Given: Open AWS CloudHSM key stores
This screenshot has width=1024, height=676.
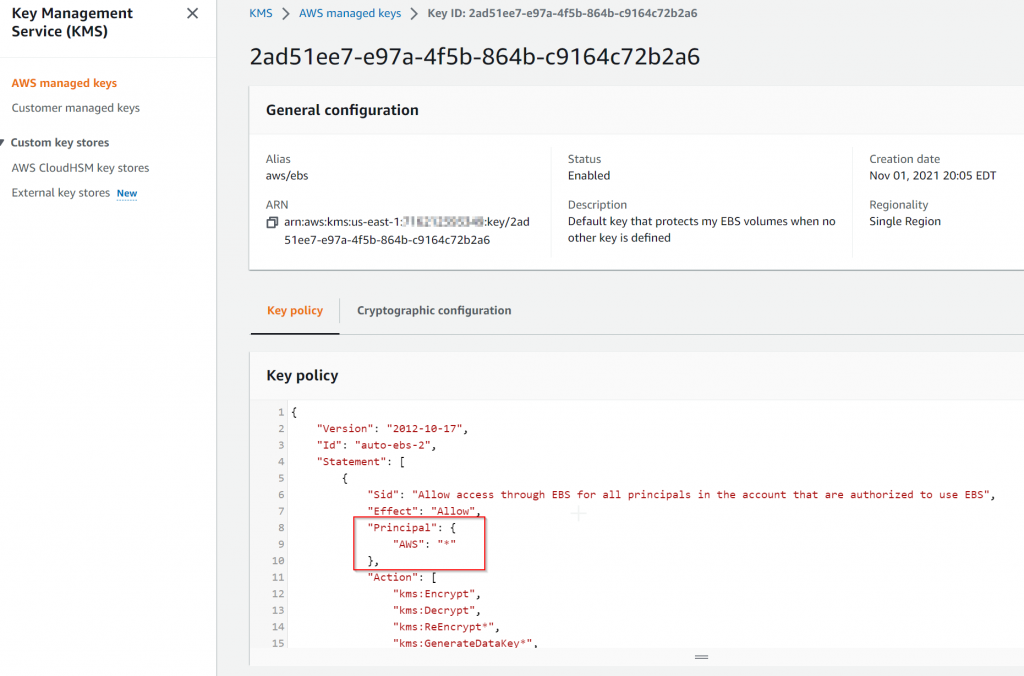Looking at the screenshot, I should click(x=80, y=168).
